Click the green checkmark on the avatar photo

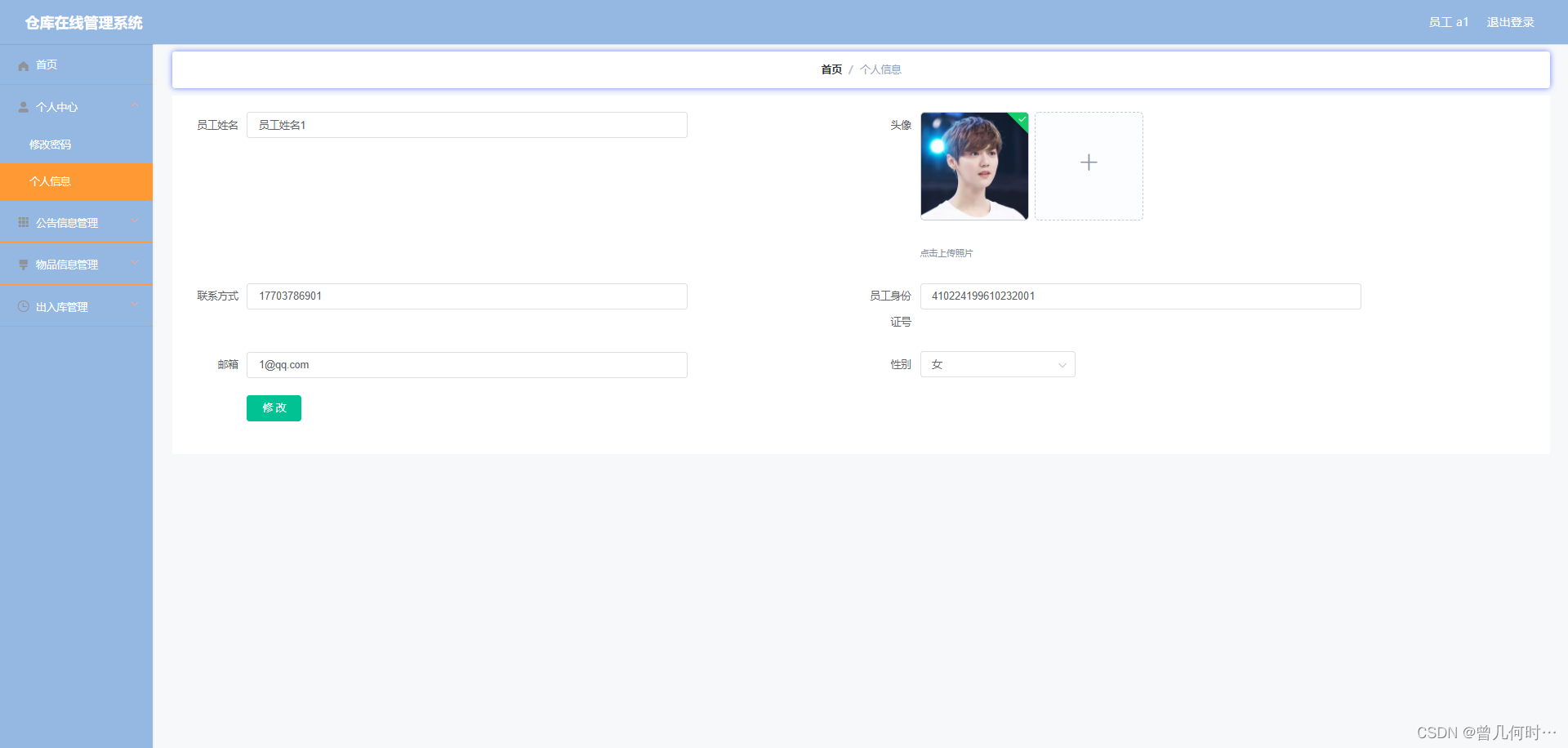(x=1022, y=119)
